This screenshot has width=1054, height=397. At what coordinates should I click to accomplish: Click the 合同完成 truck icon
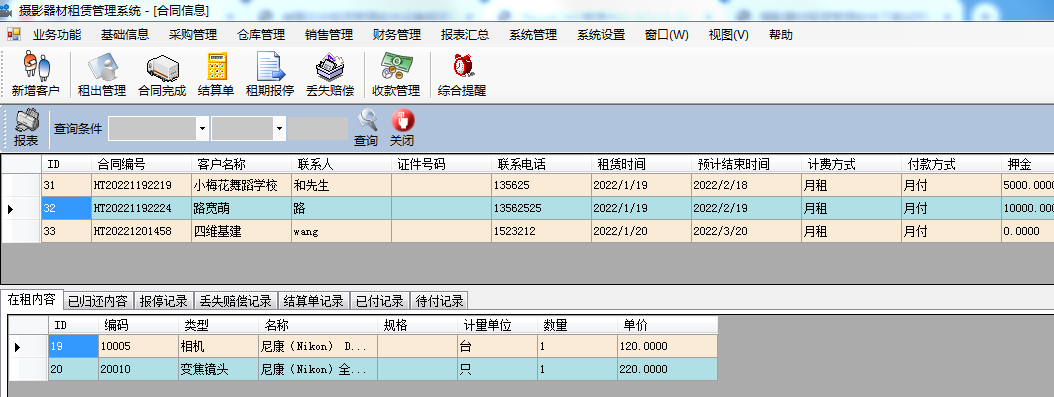coord(162,75)
